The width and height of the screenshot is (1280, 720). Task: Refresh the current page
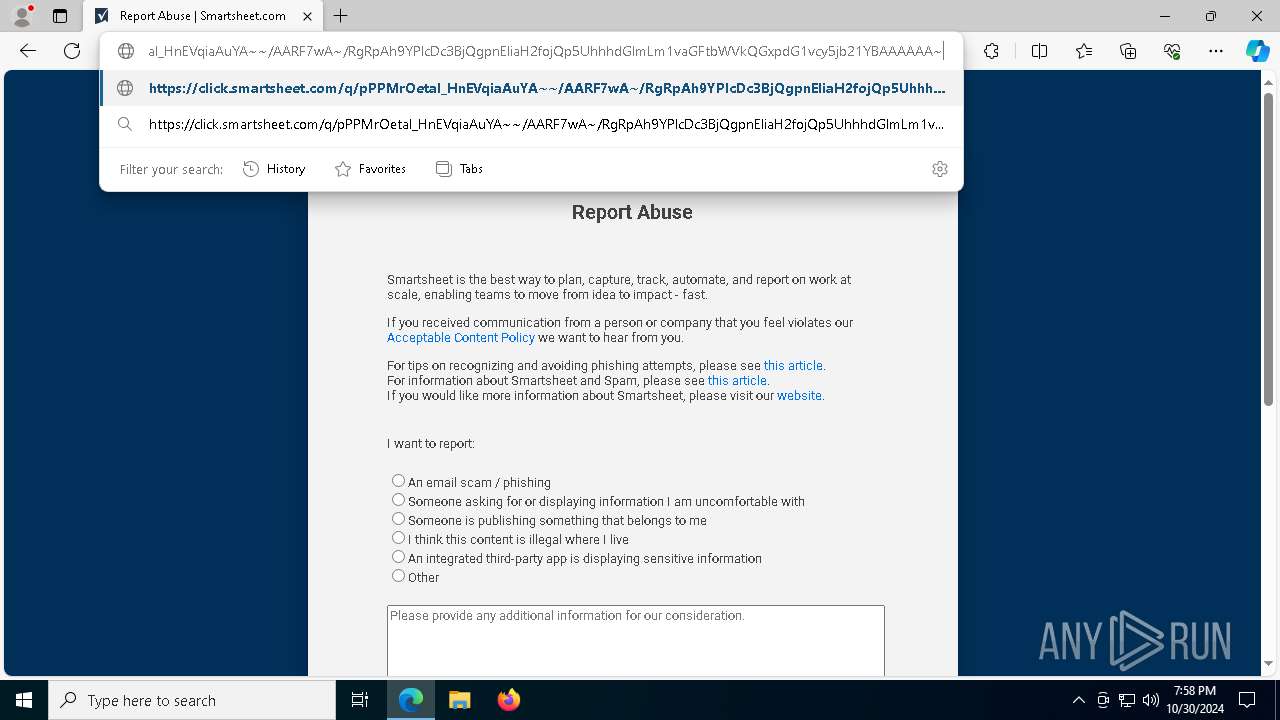[x=72, y=51]
